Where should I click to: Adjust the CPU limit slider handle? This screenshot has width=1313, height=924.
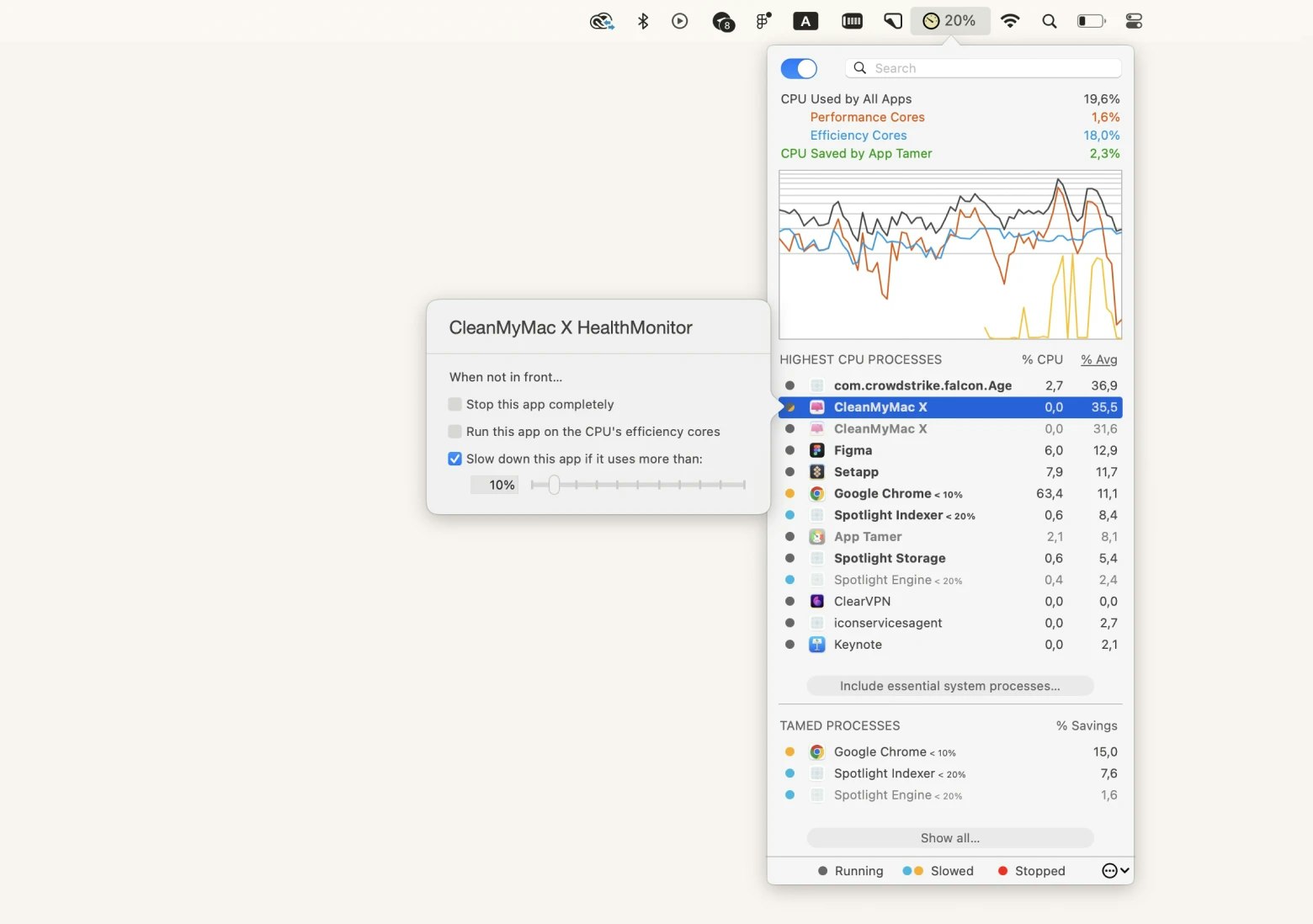tap(554, 485)
